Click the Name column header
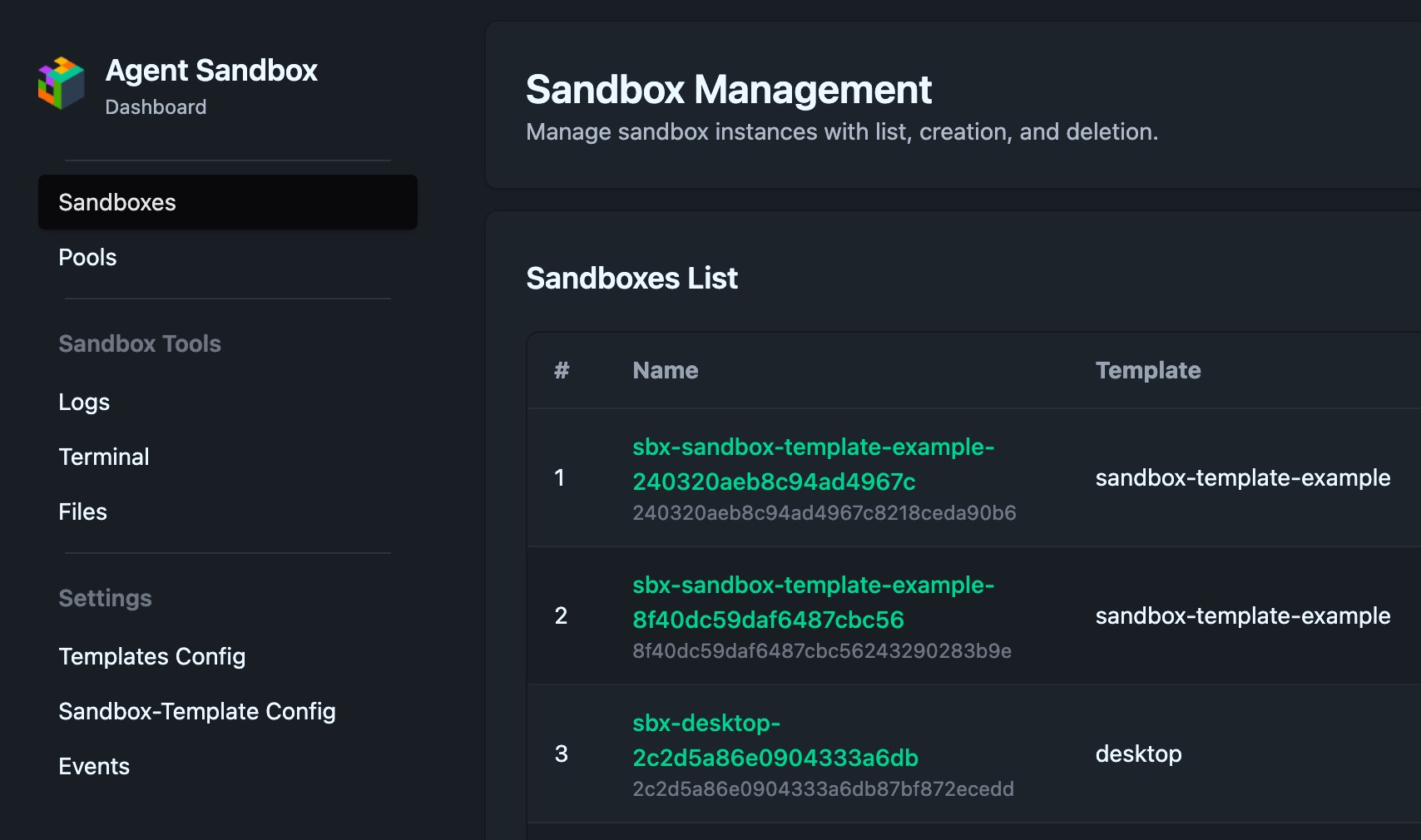The width and height of the screenshot is (1421, 840). [x=666, y=370]
